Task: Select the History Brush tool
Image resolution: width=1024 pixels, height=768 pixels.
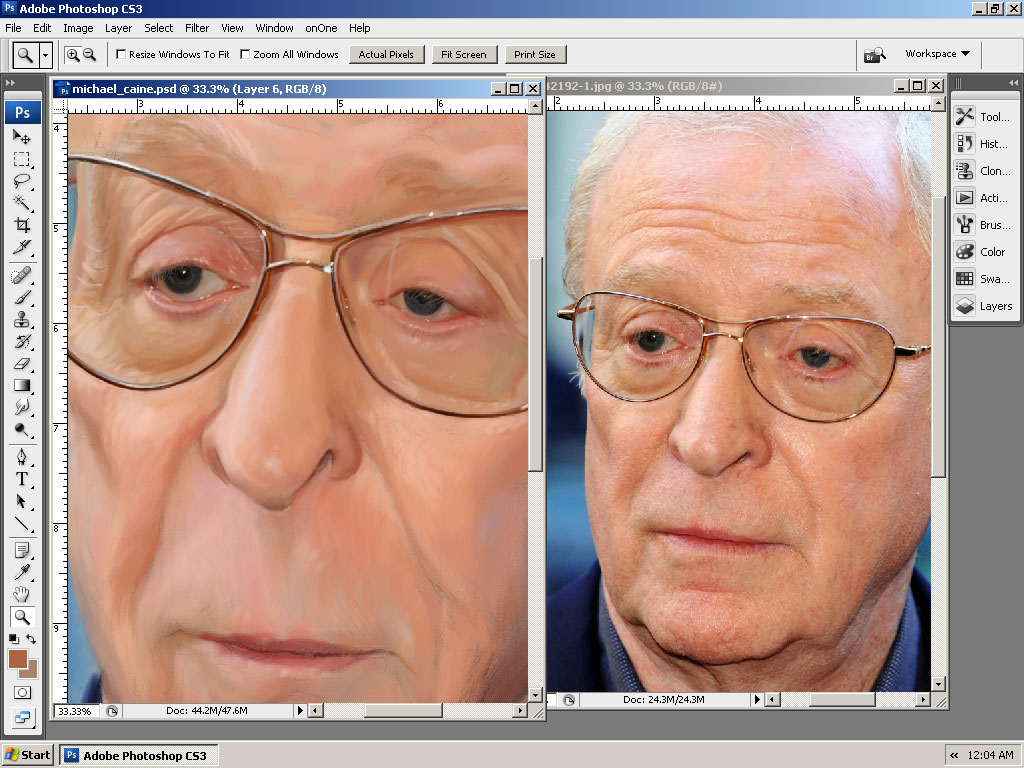Action: tap(22, 342)
